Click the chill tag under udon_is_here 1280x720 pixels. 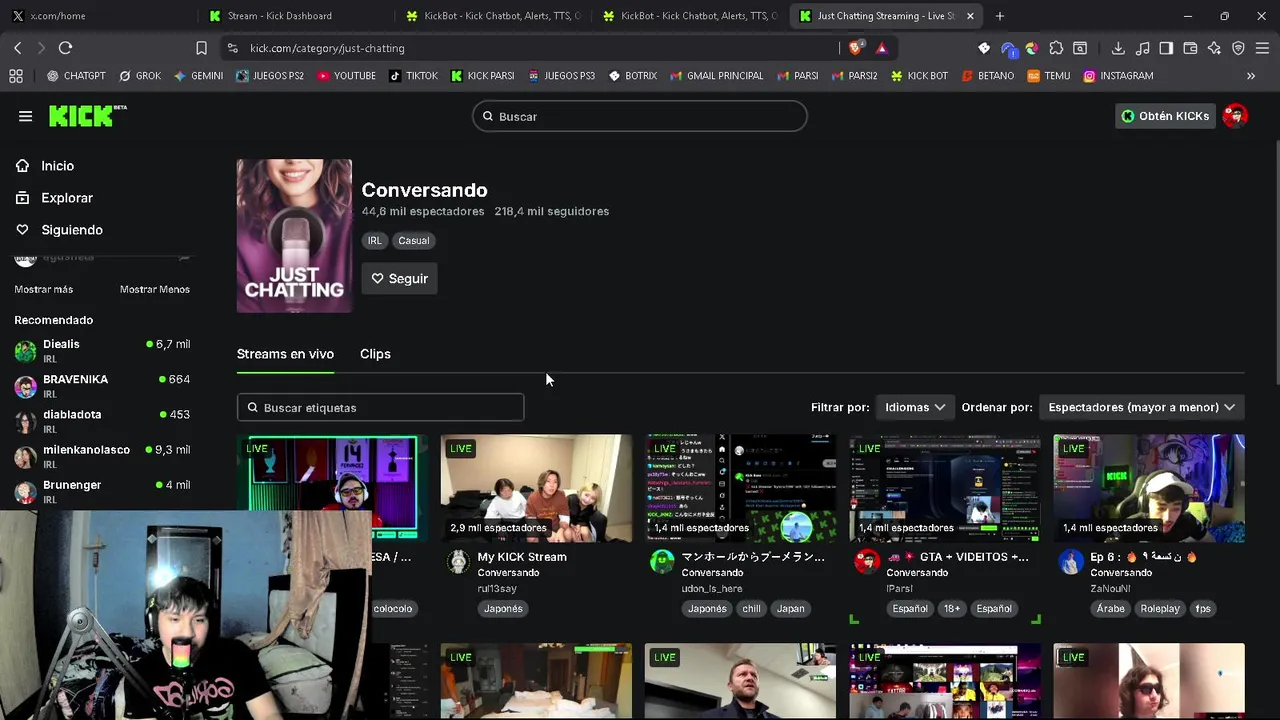pyautogui.click(x=751, y=609)
